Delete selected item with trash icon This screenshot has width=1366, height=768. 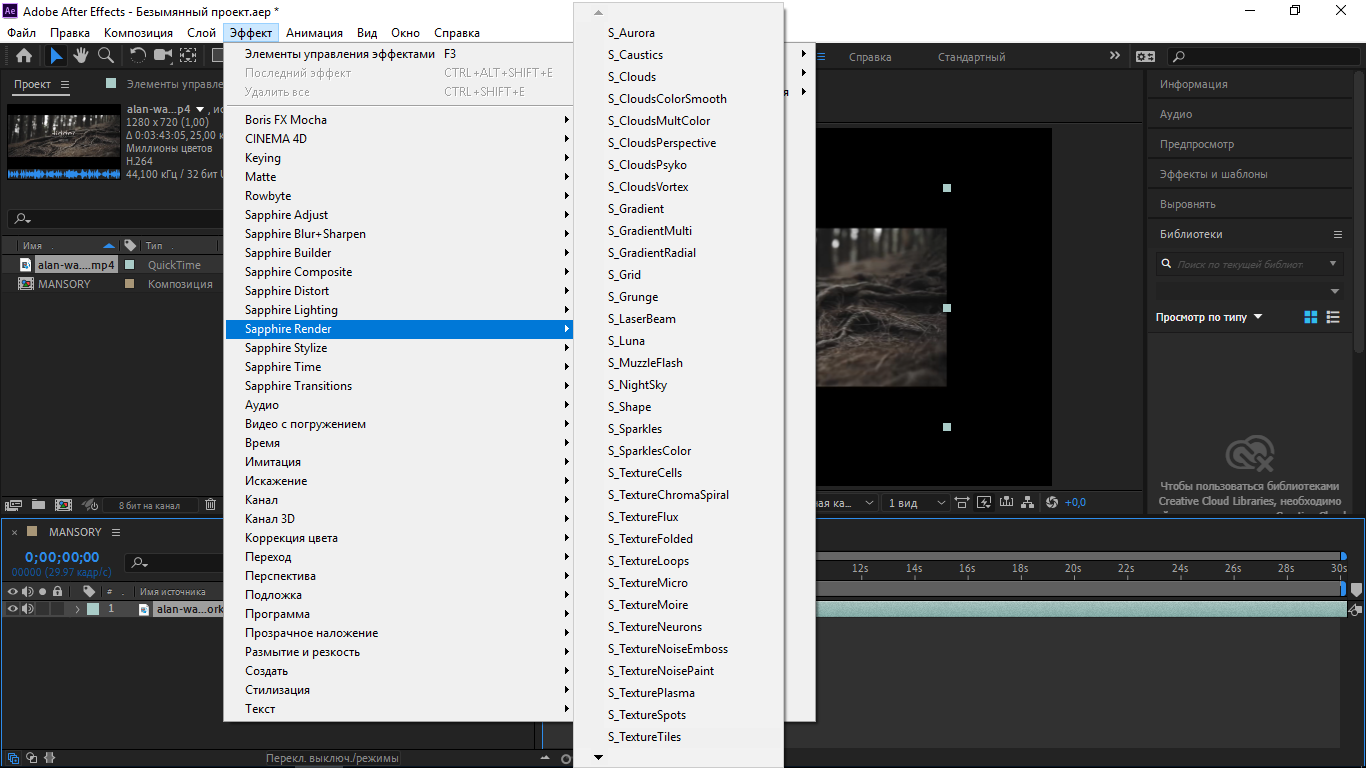coord(211,505)
